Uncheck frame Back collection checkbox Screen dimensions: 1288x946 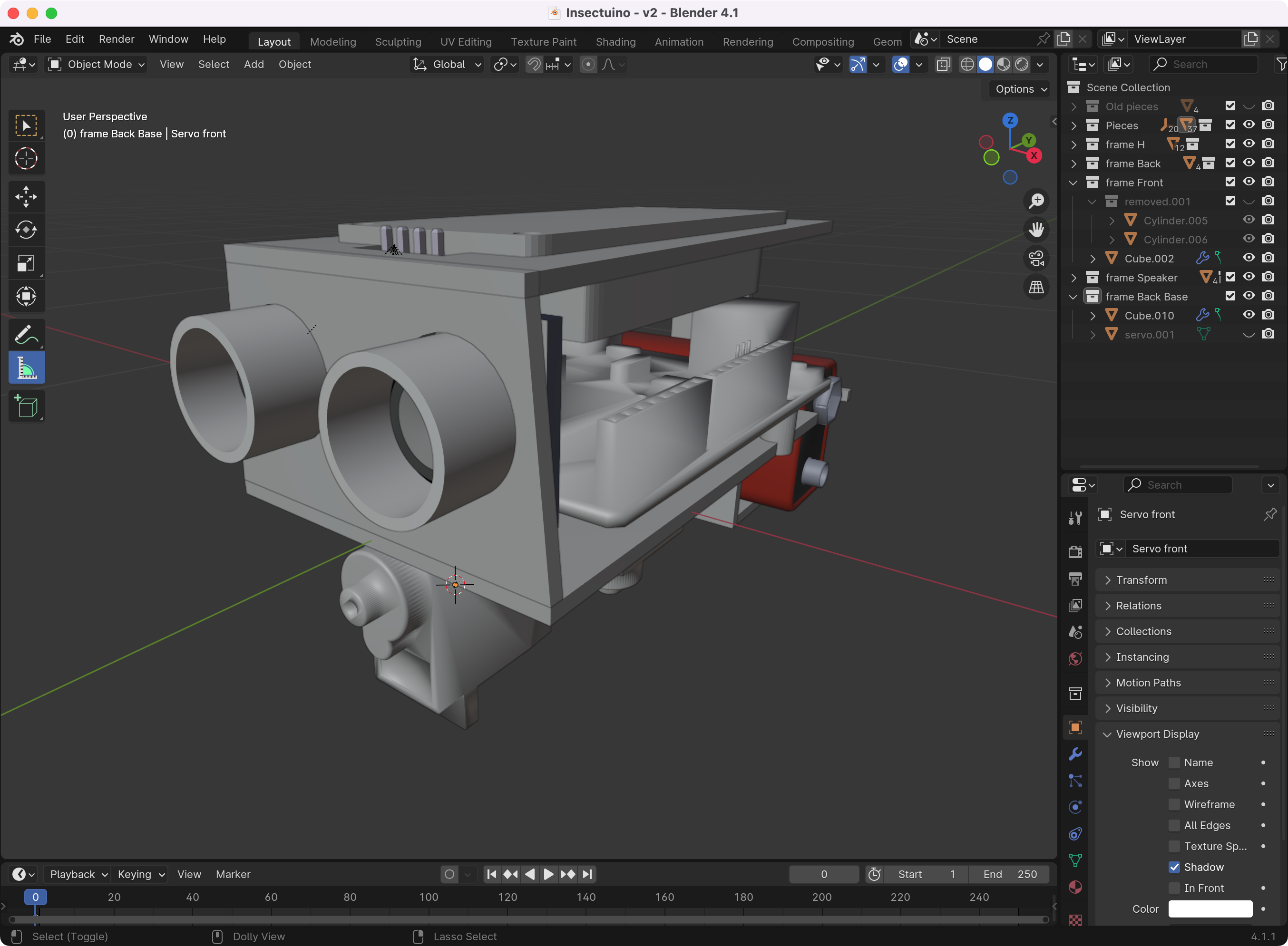pyautogui.click(x=1230, y=163)
